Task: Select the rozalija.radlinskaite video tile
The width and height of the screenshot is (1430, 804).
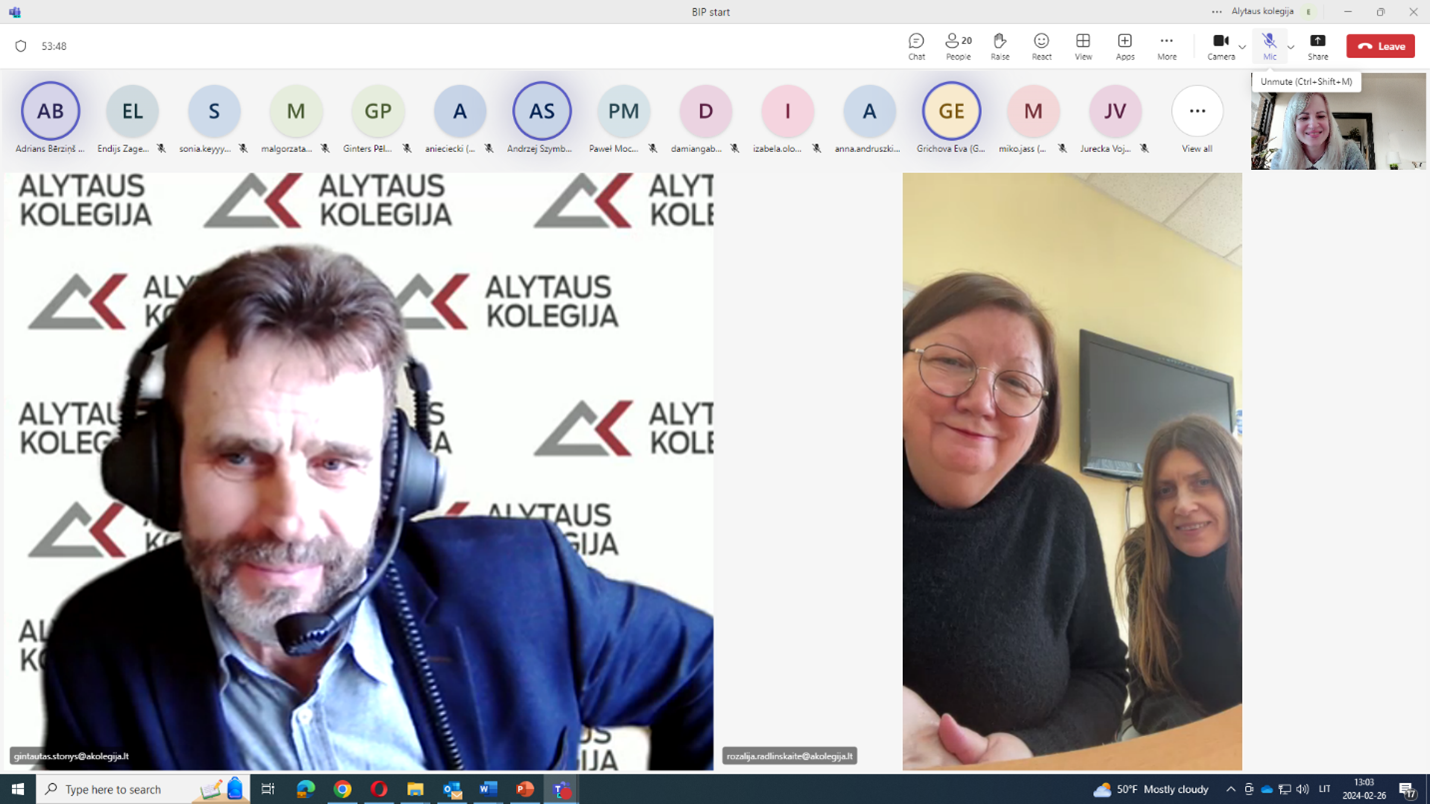Action: click(x=1072, y=471)
